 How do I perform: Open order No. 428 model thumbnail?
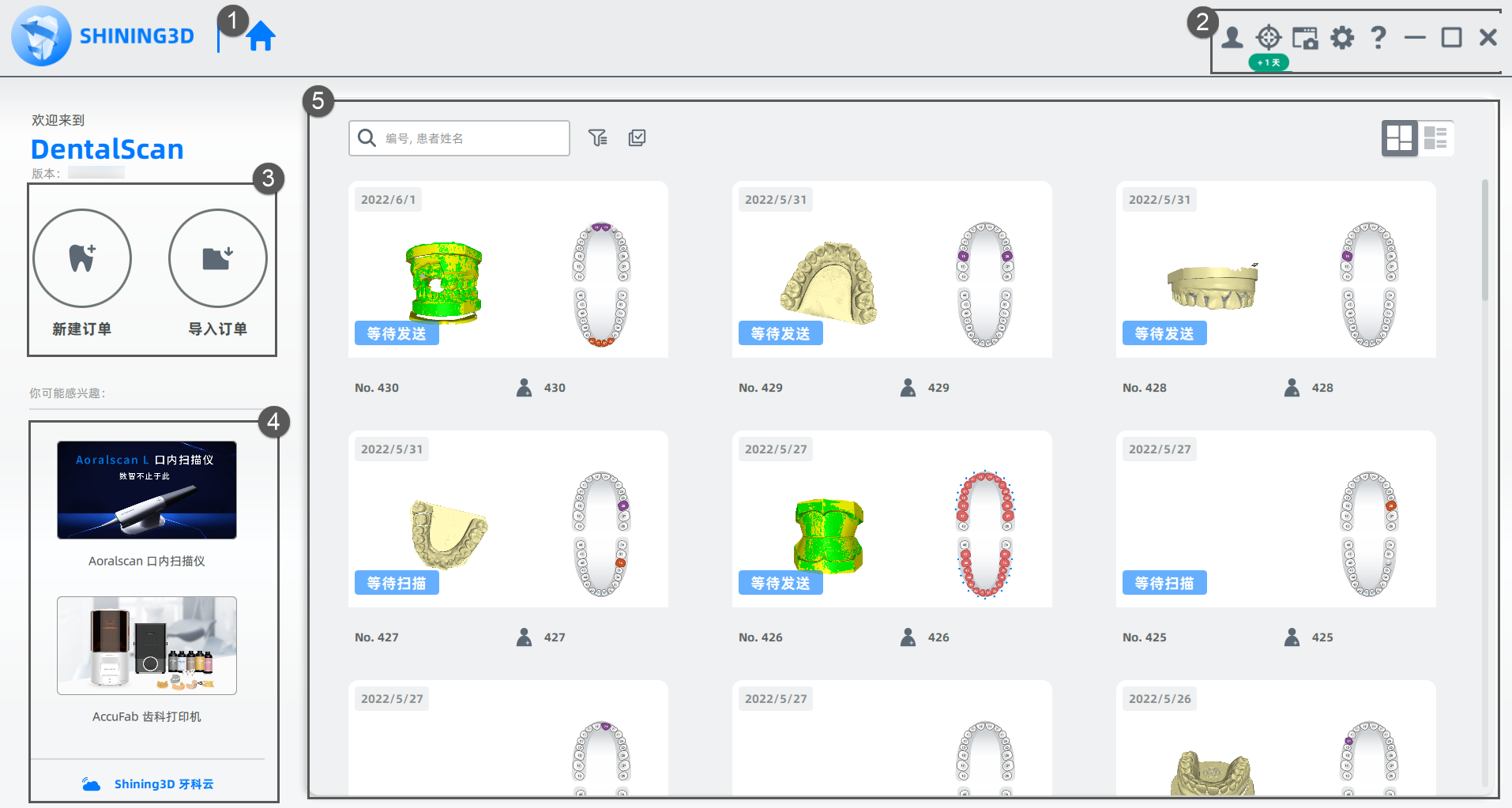click(x=1213, y=286)
